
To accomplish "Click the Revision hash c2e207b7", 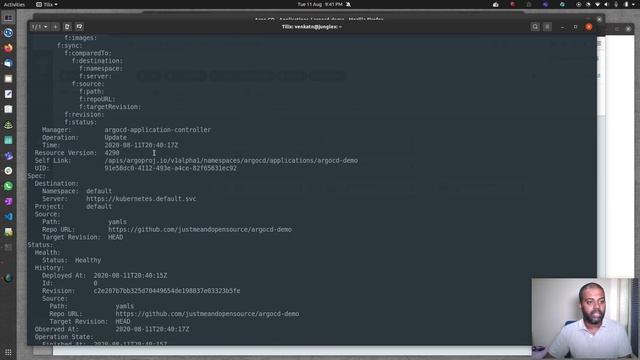I will coord(167,291).
